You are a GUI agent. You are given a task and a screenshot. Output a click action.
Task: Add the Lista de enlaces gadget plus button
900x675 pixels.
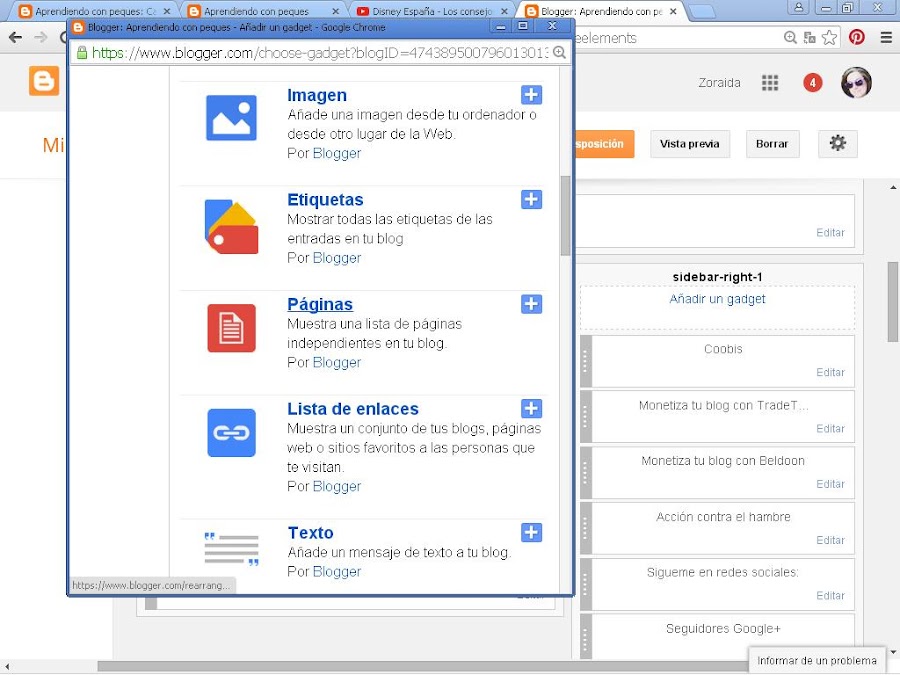coord(531,408)
